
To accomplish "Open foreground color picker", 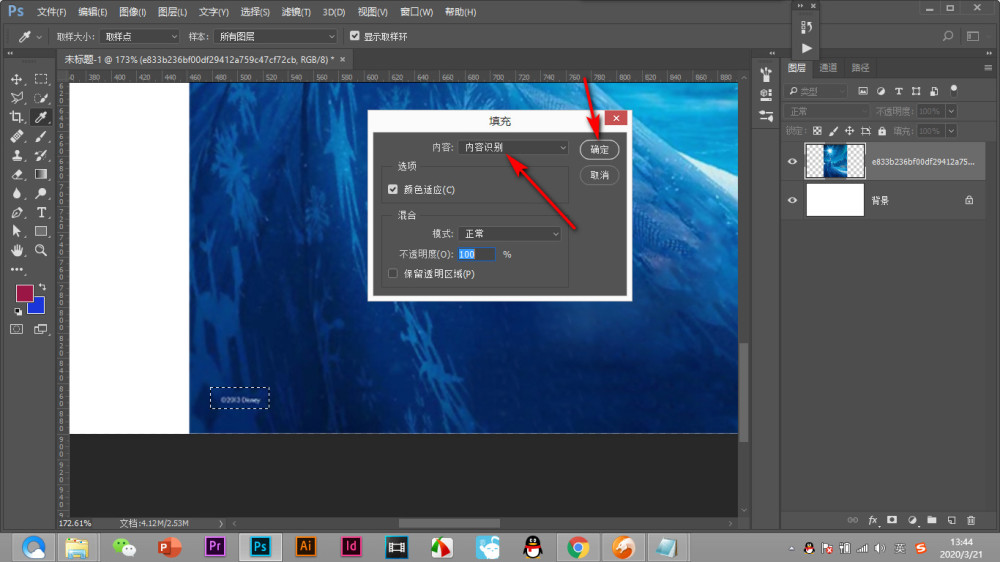I will 24,292.
